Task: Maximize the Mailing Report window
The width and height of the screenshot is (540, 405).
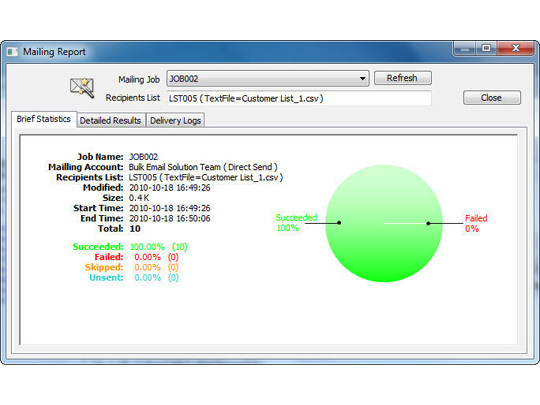Action: (x=486, y=49)
